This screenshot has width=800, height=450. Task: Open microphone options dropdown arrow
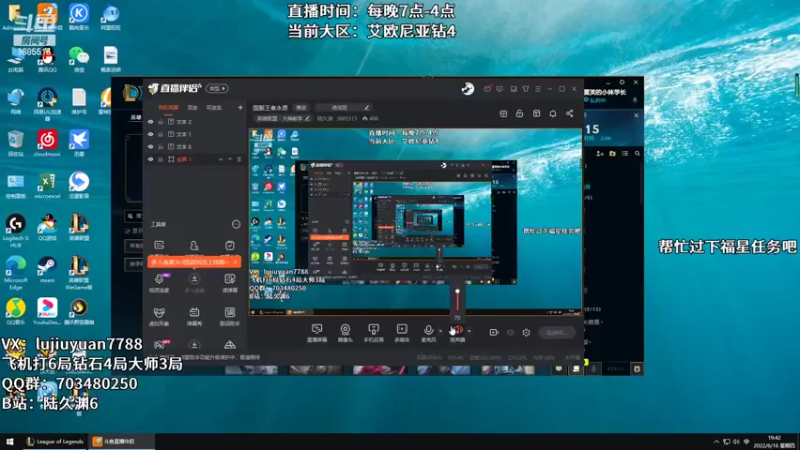pyautogui.click(x=441, y=331)
